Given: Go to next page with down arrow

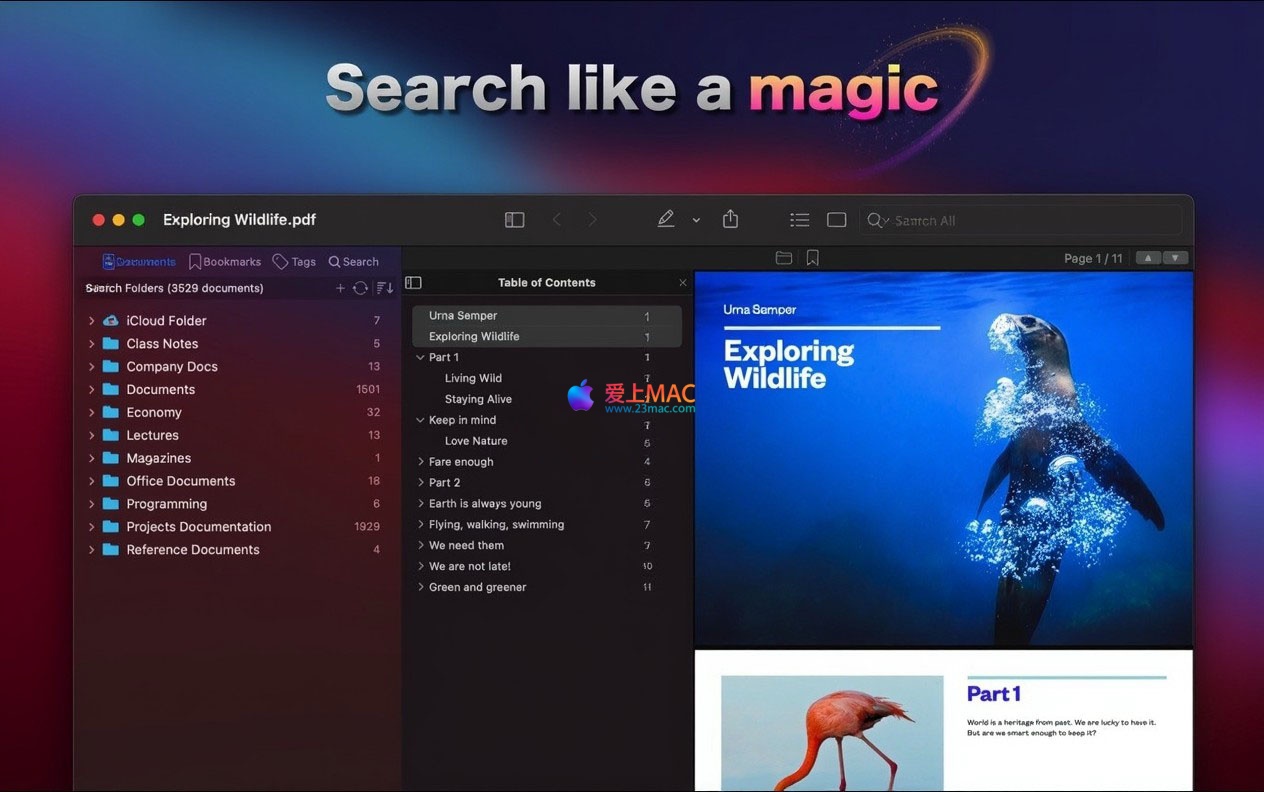Looking at the screenshot, I should [1176, 258].
